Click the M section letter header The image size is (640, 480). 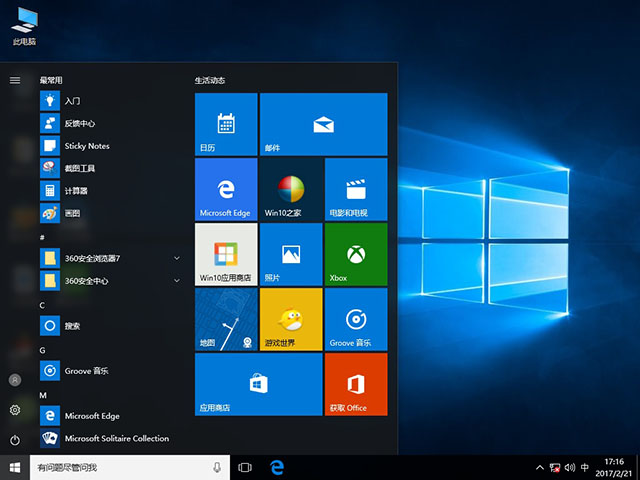pos(43,395)
